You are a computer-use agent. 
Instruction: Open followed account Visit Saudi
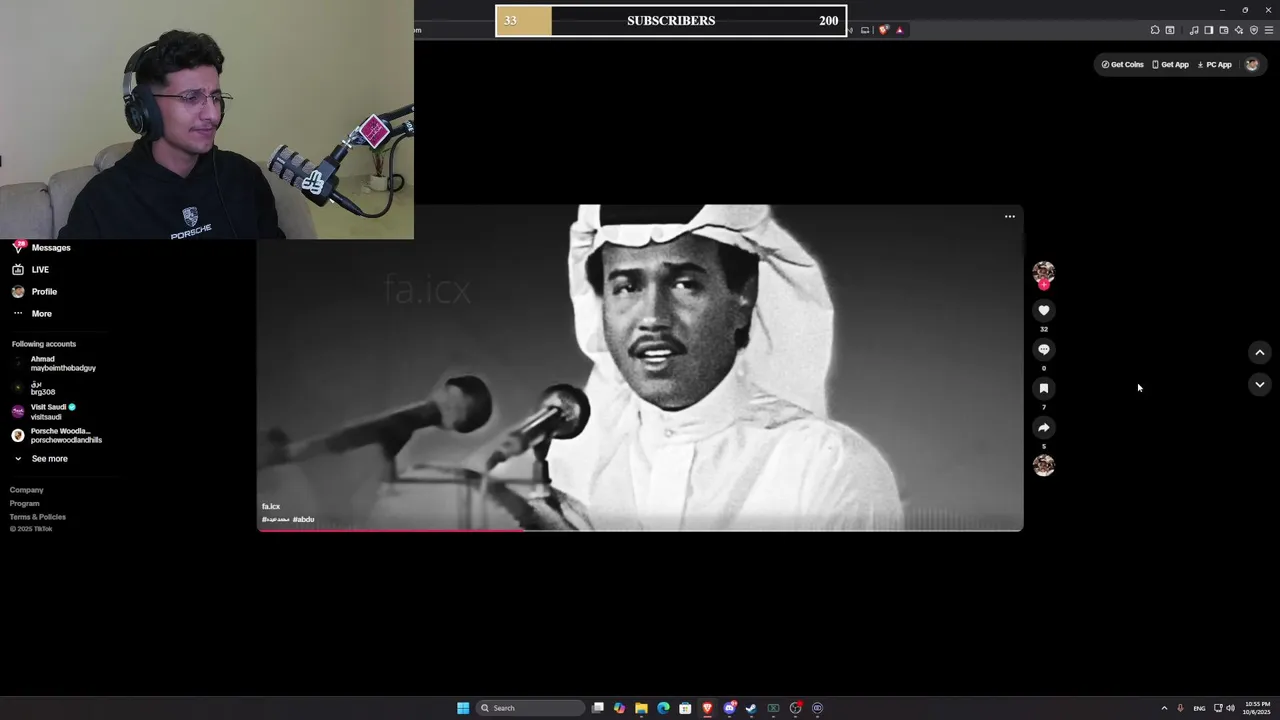pos(44,412)
